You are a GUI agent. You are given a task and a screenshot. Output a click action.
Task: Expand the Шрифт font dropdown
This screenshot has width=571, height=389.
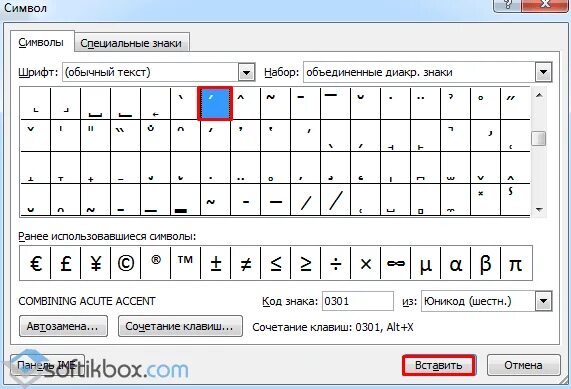coord(247,72)
